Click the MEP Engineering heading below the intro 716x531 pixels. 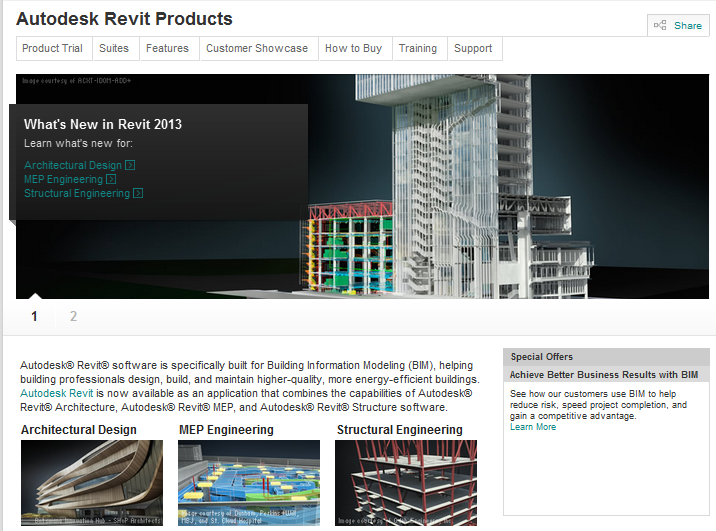[x=226, y=430]
